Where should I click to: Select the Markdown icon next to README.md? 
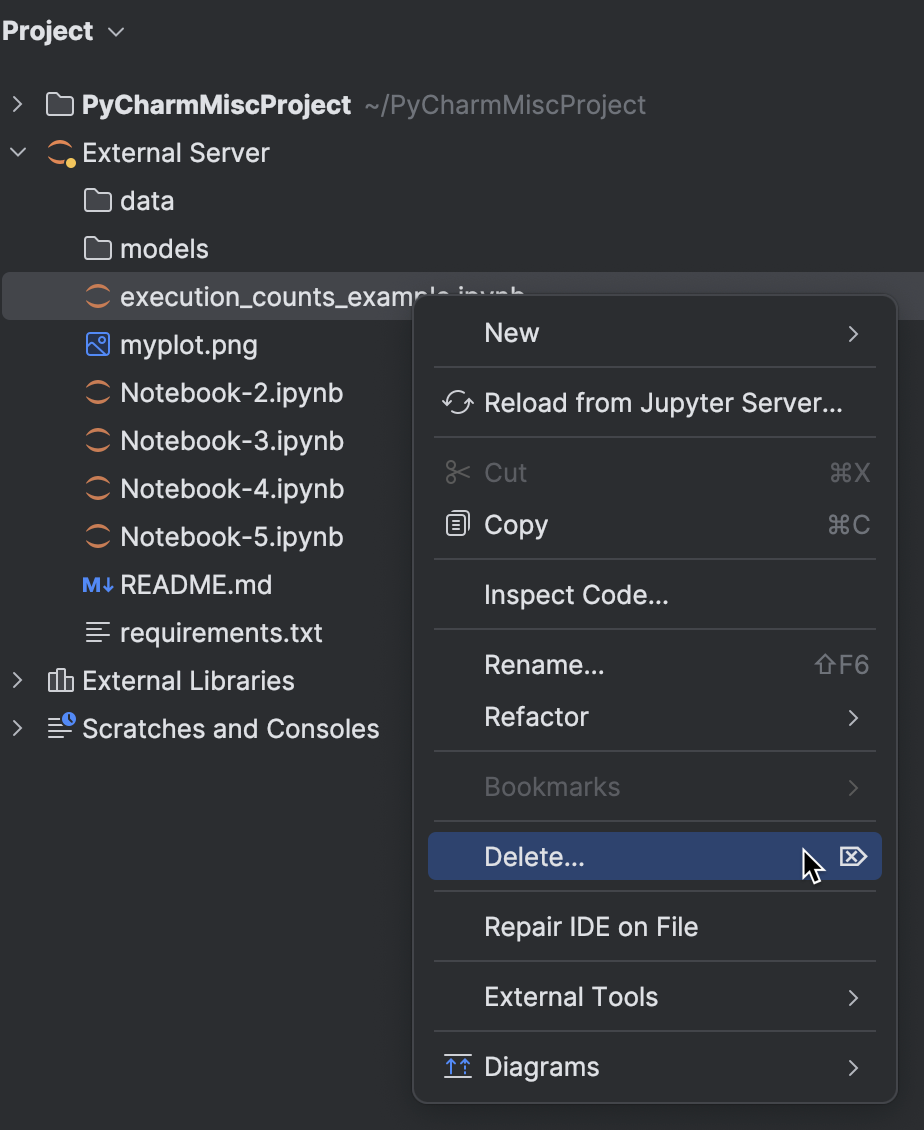pos(96,585)
